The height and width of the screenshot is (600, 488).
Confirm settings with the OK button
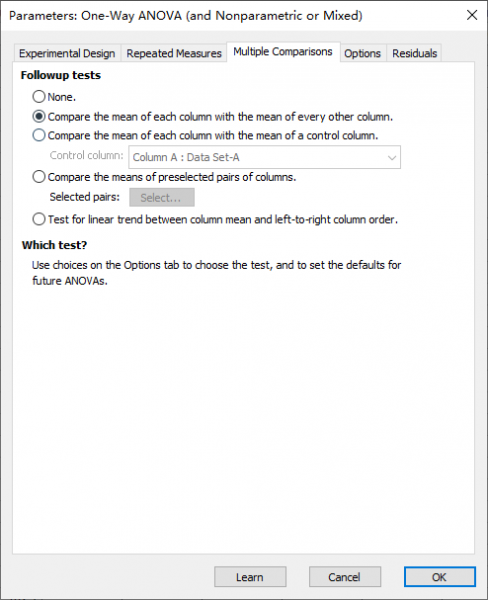pos(439,577)
